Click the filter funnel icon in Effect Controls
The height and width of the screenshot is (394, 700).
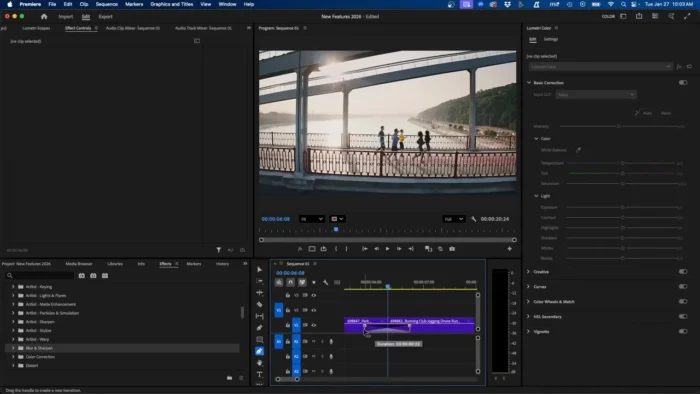pos(219,250)
